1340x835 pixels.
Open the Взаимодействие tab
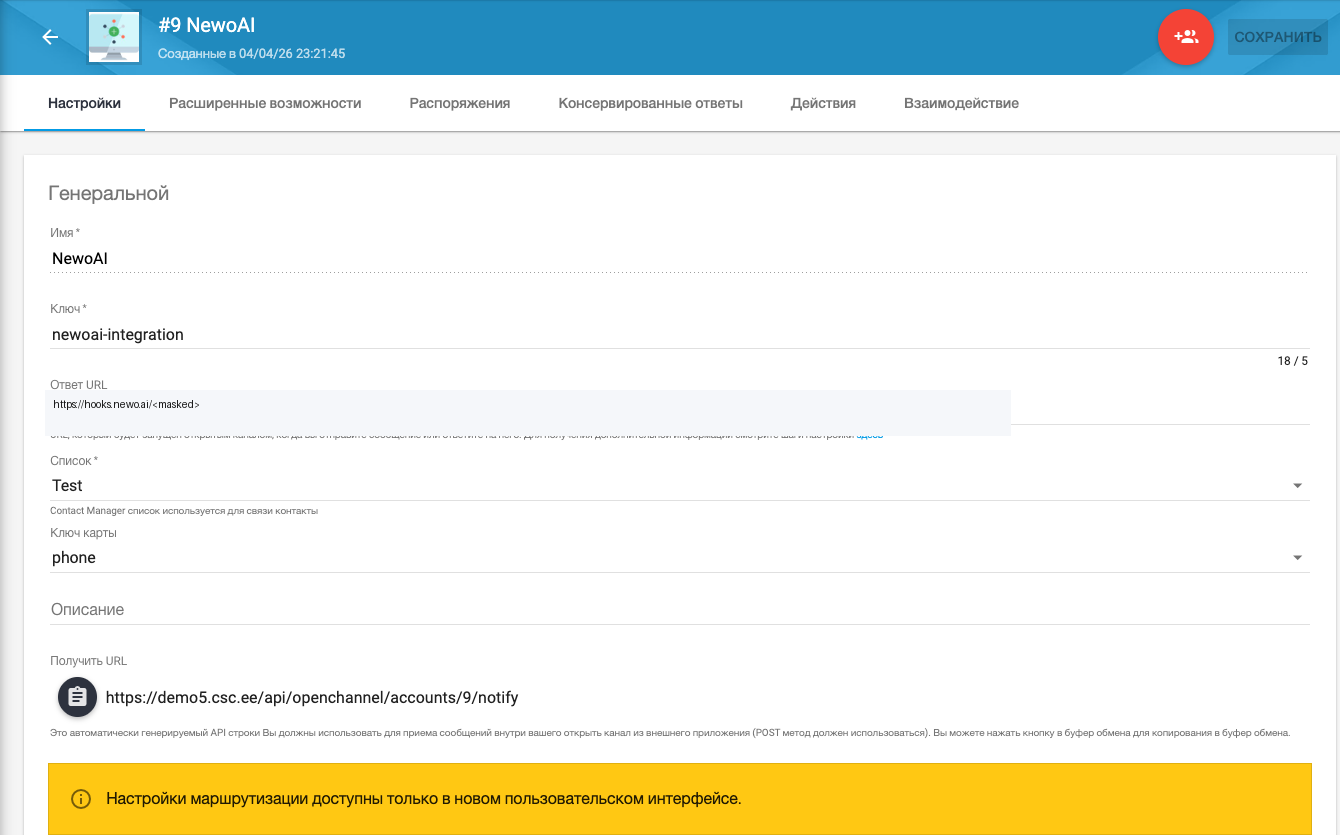[962, 103]
